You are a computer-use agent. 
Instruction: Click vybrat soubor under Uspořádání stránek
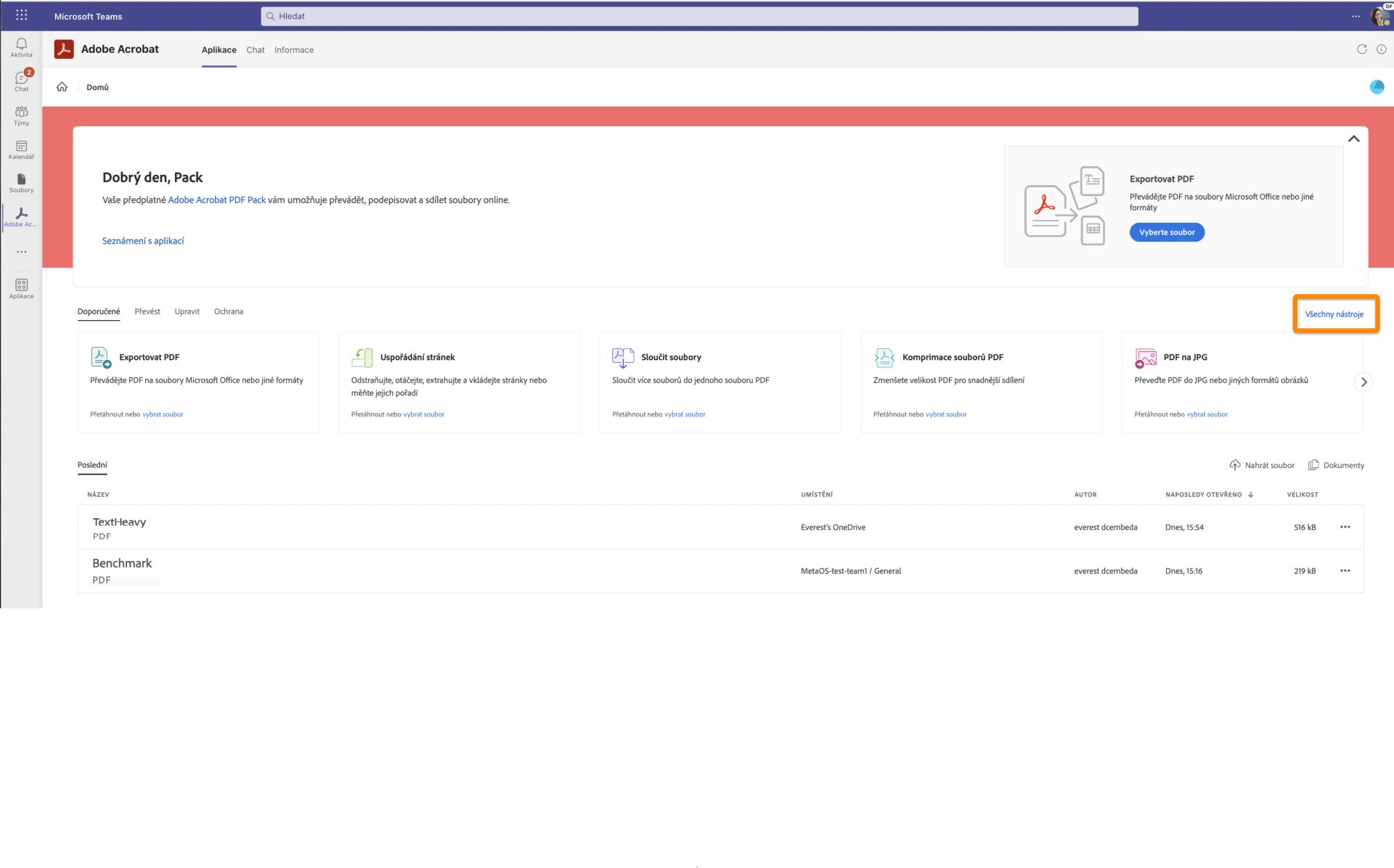(424, 414)
